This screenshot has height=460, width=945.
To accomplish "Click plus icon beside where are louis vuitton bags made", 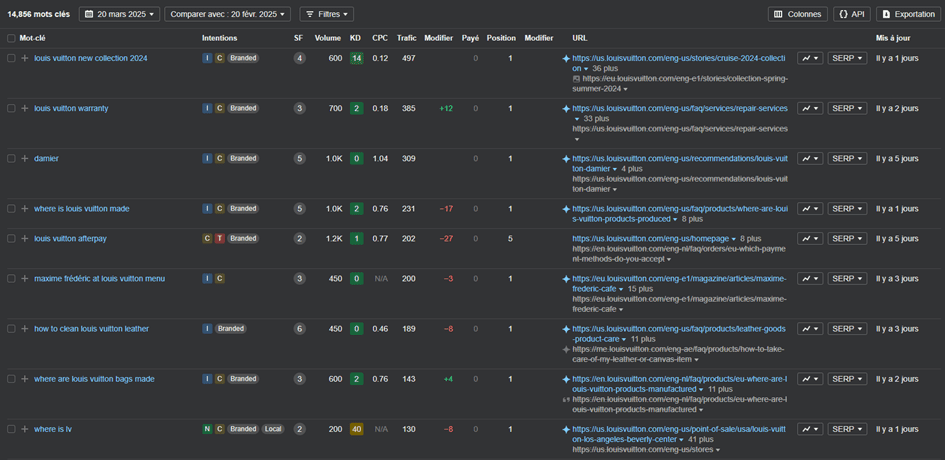I will (25, 379).
